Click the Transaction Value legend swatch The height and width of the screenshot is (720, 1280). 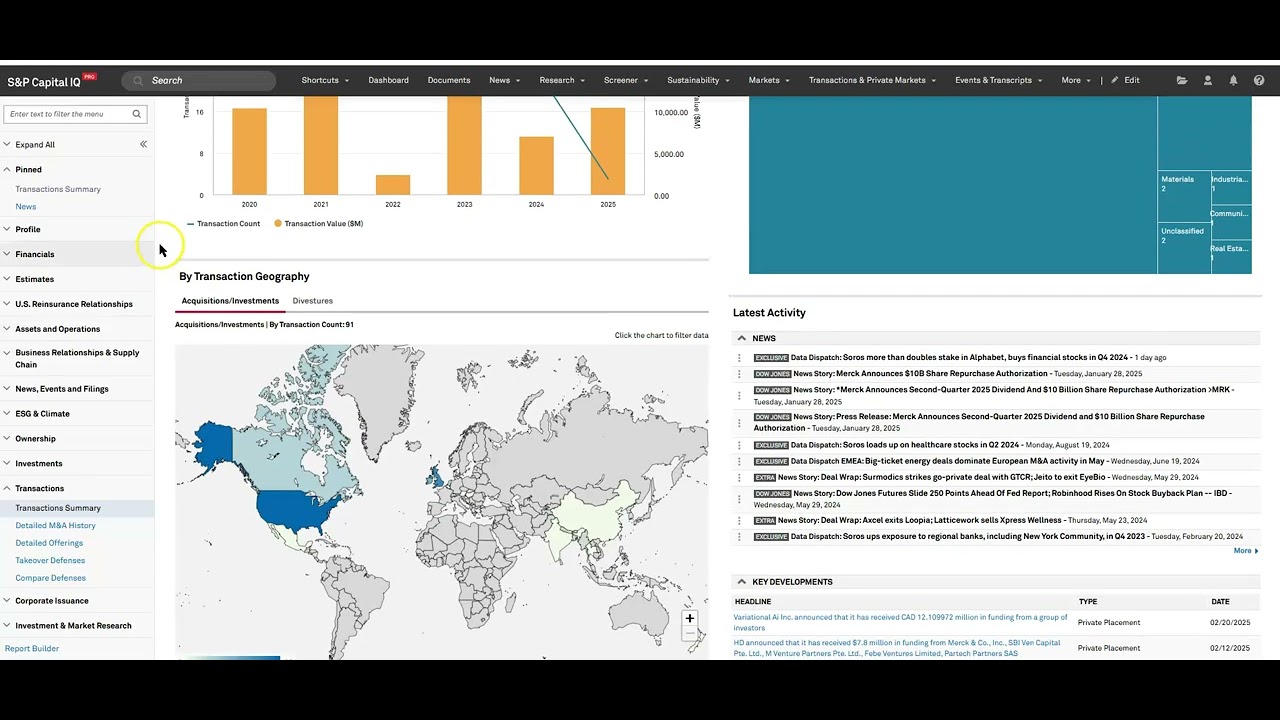(x=278, y=224)
